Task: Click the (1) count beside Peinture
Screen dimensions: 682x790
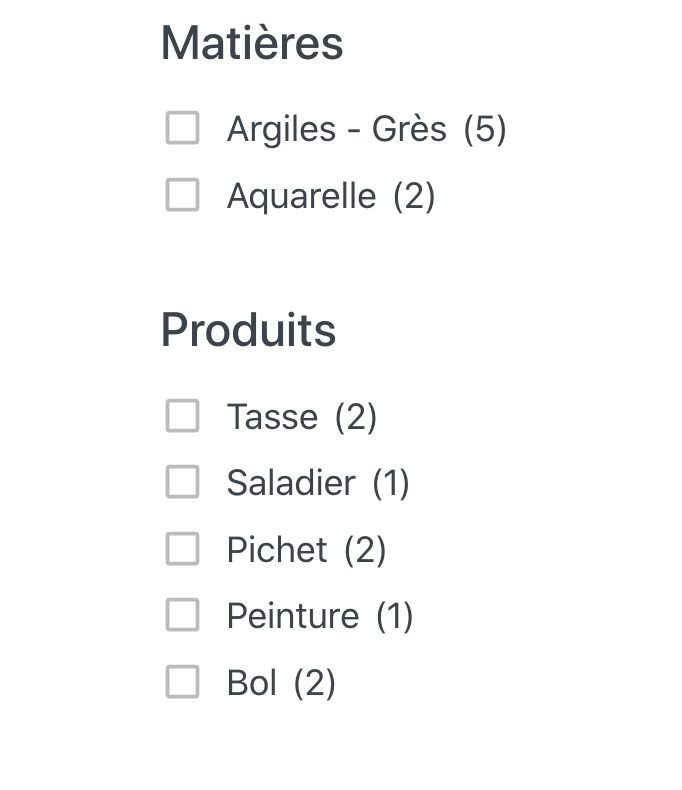Action: tap(395, 616)
